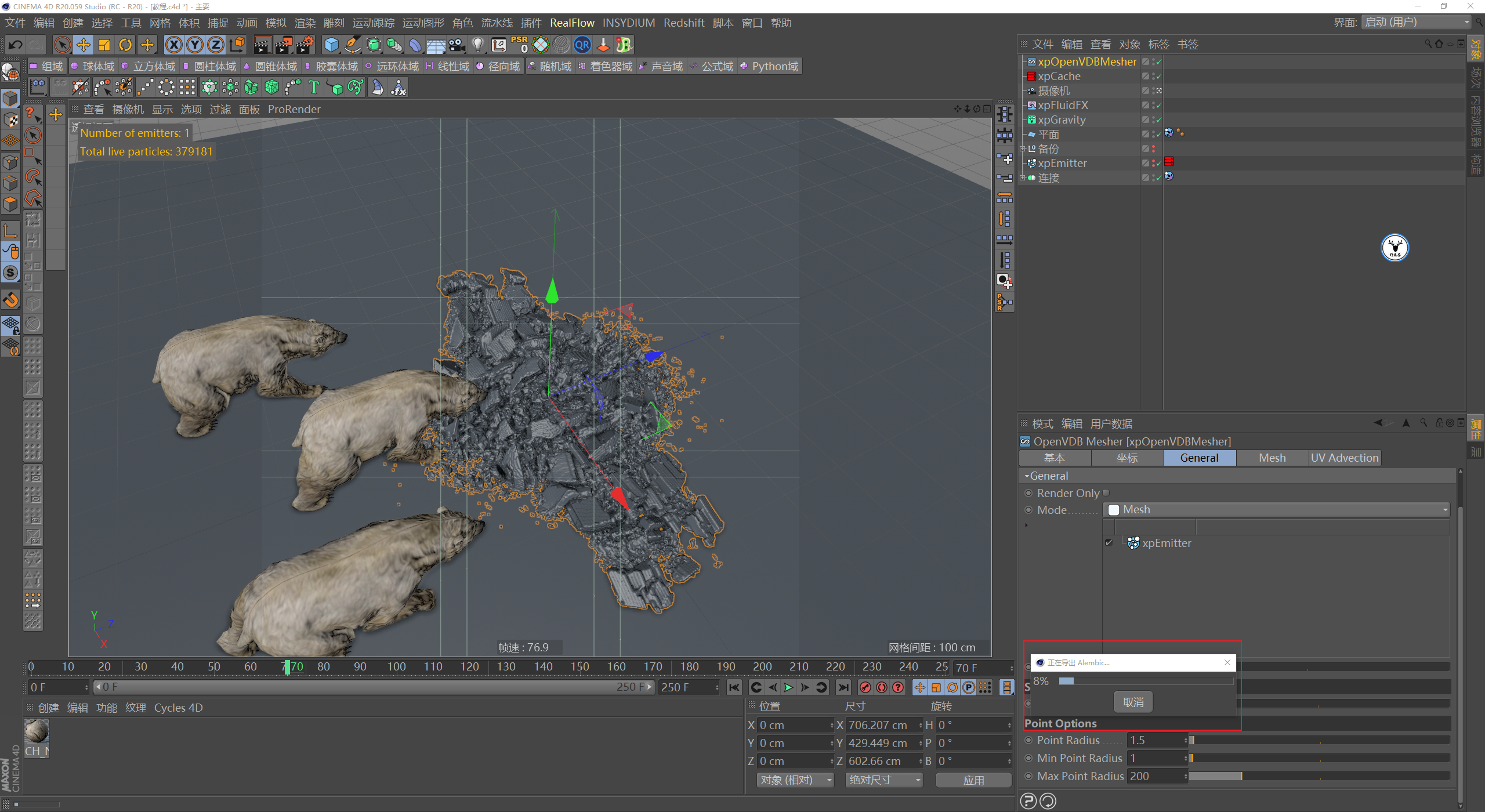This screenshot has width=1485, height=812.
Task: Adjust the Max Point Radius slider
Action: click(1241, 776)
